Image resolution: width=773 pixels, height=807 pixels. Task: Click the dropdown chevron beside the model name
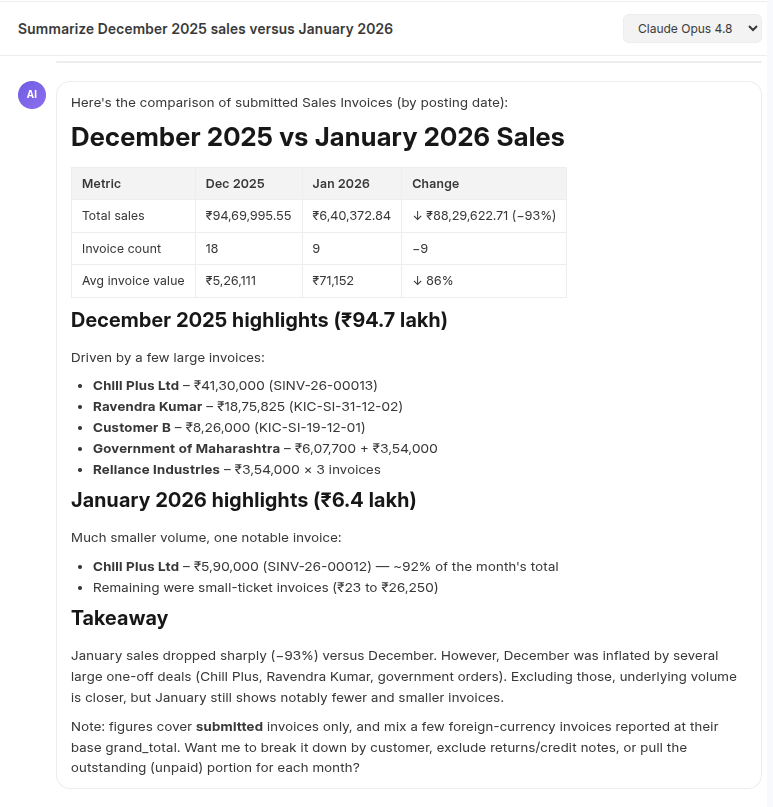[x=752, y=28]
